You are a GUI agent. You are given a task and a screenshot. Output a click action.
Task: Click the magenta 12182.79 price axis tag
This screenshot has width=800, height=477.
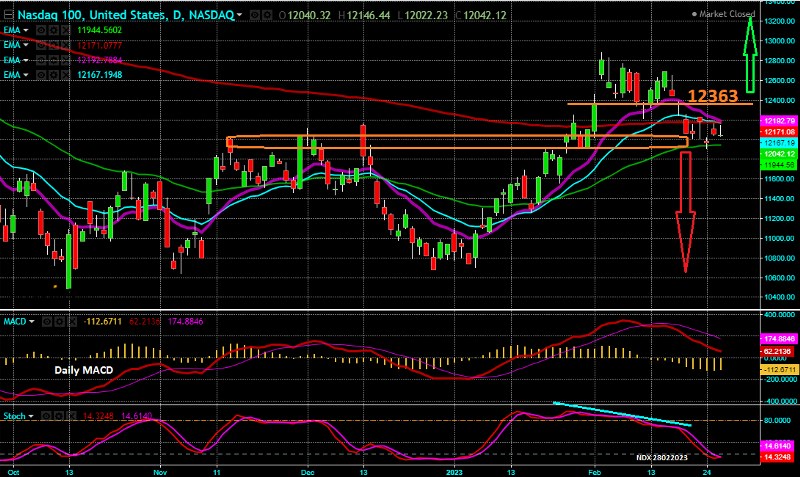point(779,121)
